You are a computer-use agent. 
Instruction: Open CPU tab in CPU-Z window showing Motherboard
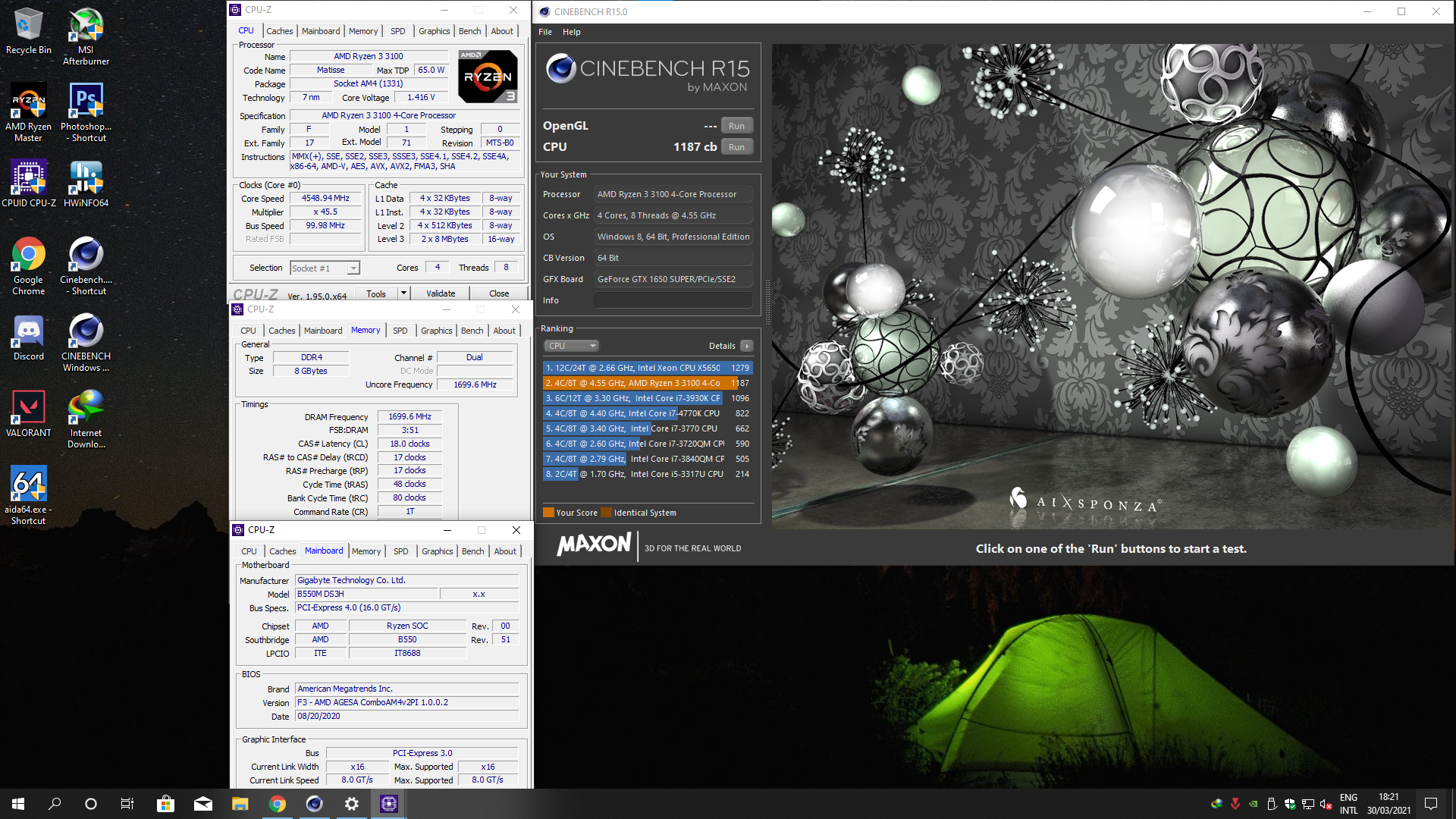249,551
